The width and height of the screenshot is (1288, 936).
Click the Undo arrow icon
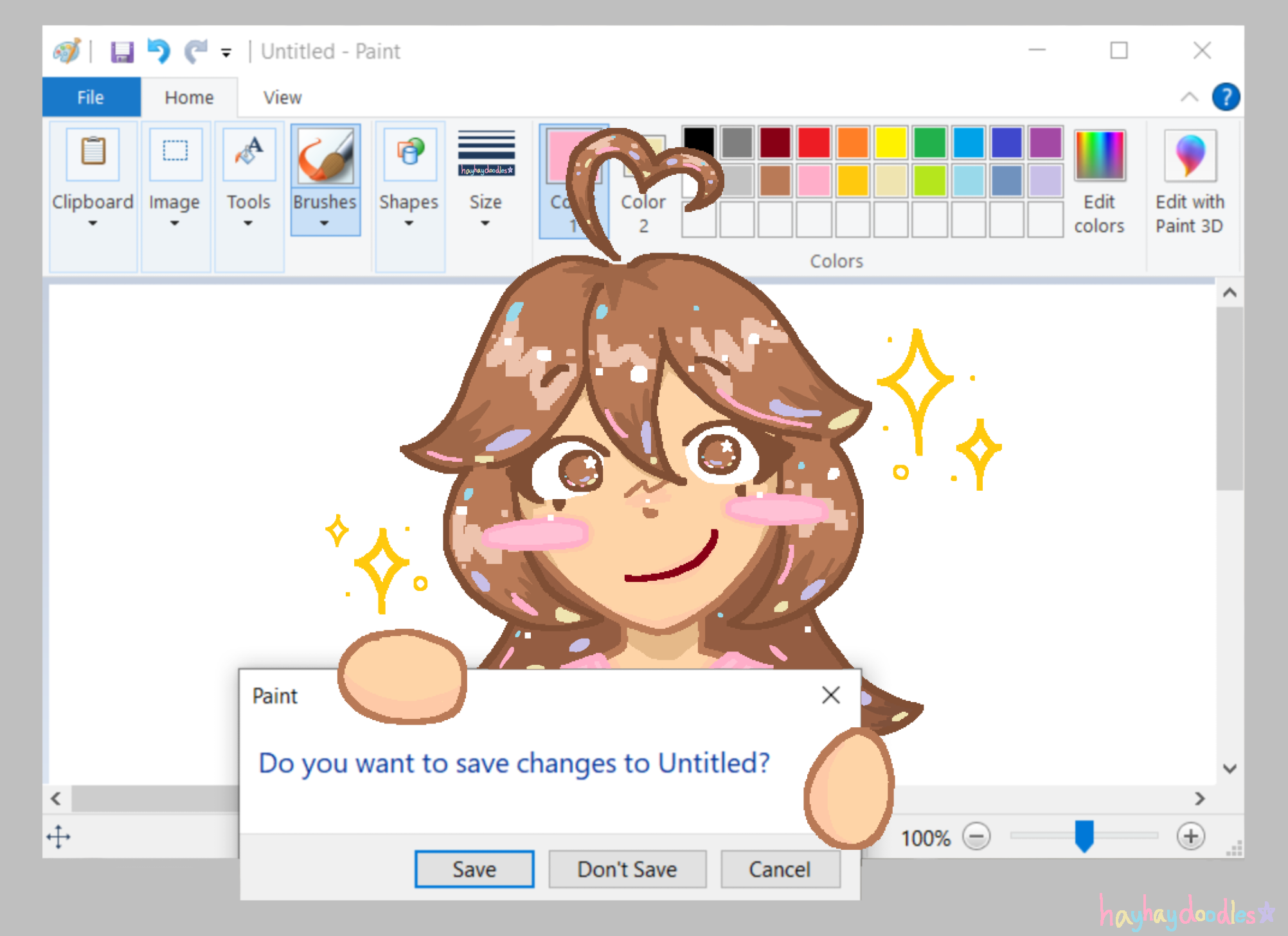tap(159, 51)
